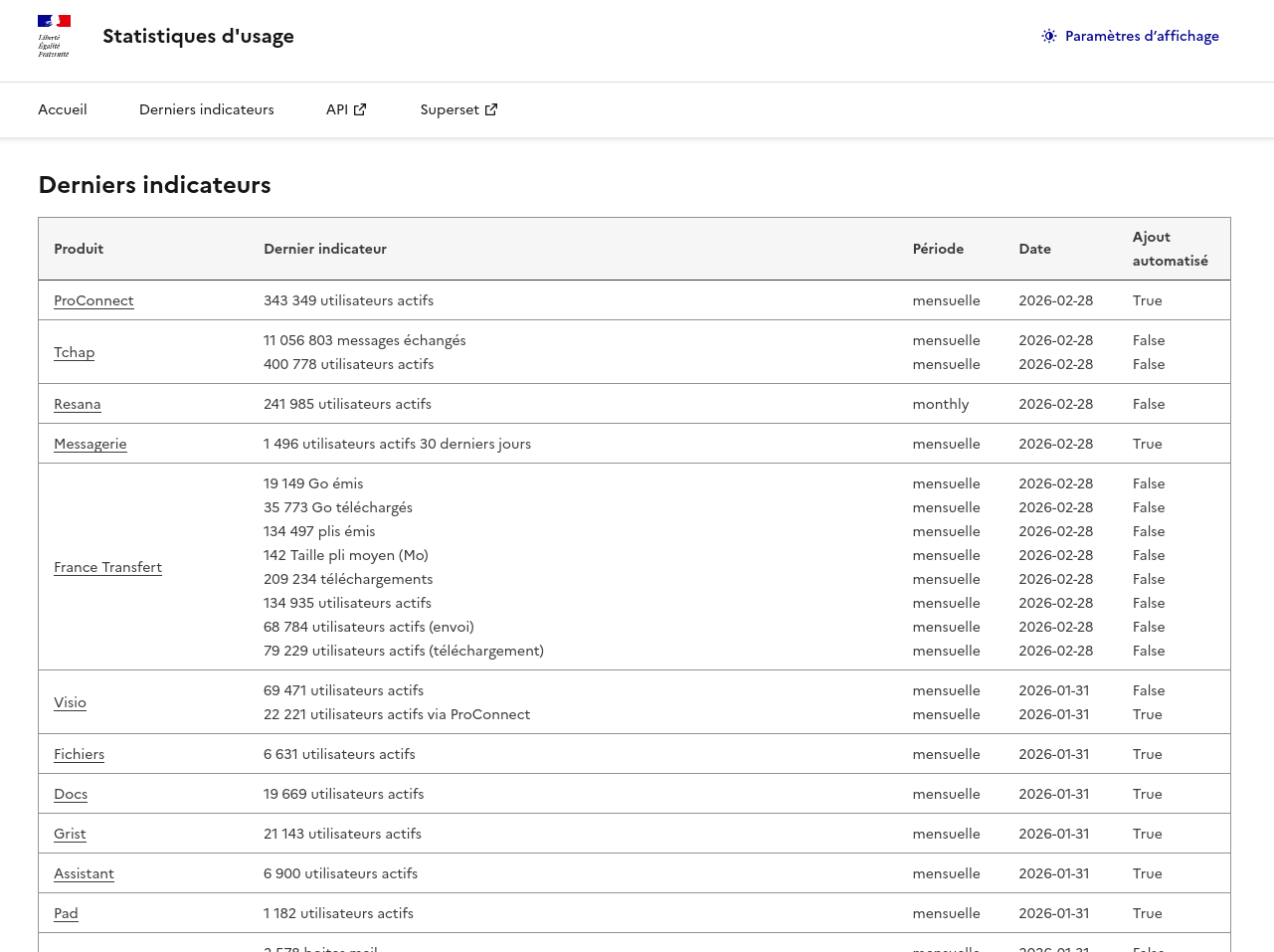Click the Produit column header
Screen dimensions: 1274x952
79,249
